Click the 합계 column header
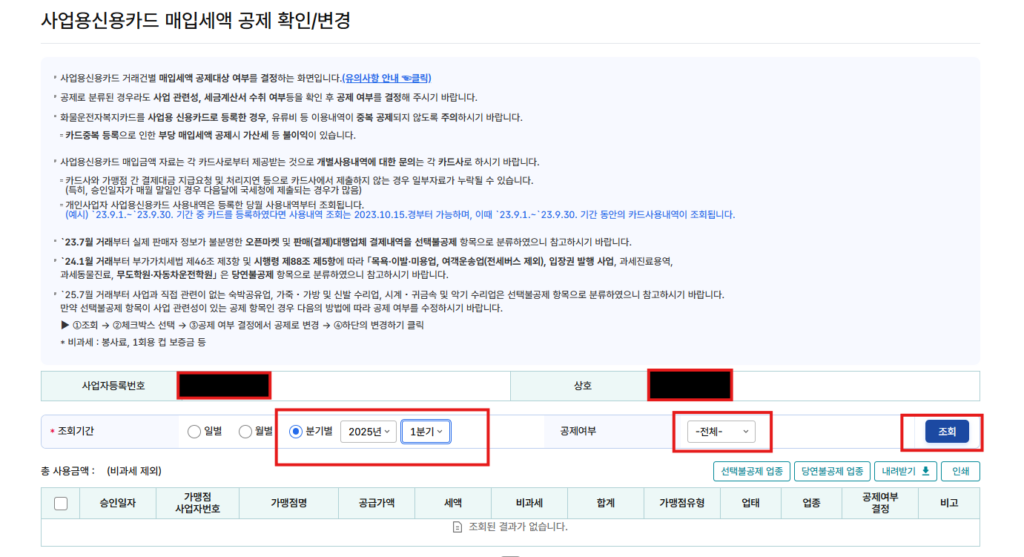Screen dimensions: 1024x557 point(605,503)
